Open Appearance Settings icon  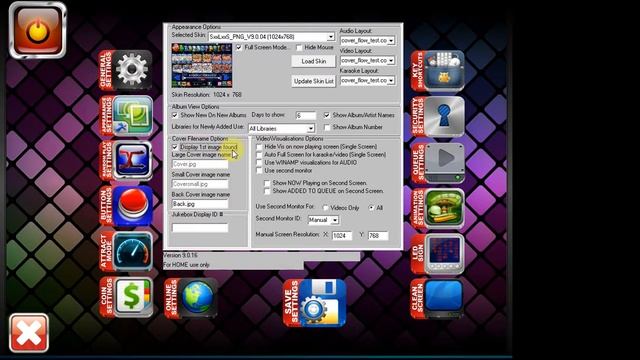tap(126, 116)
